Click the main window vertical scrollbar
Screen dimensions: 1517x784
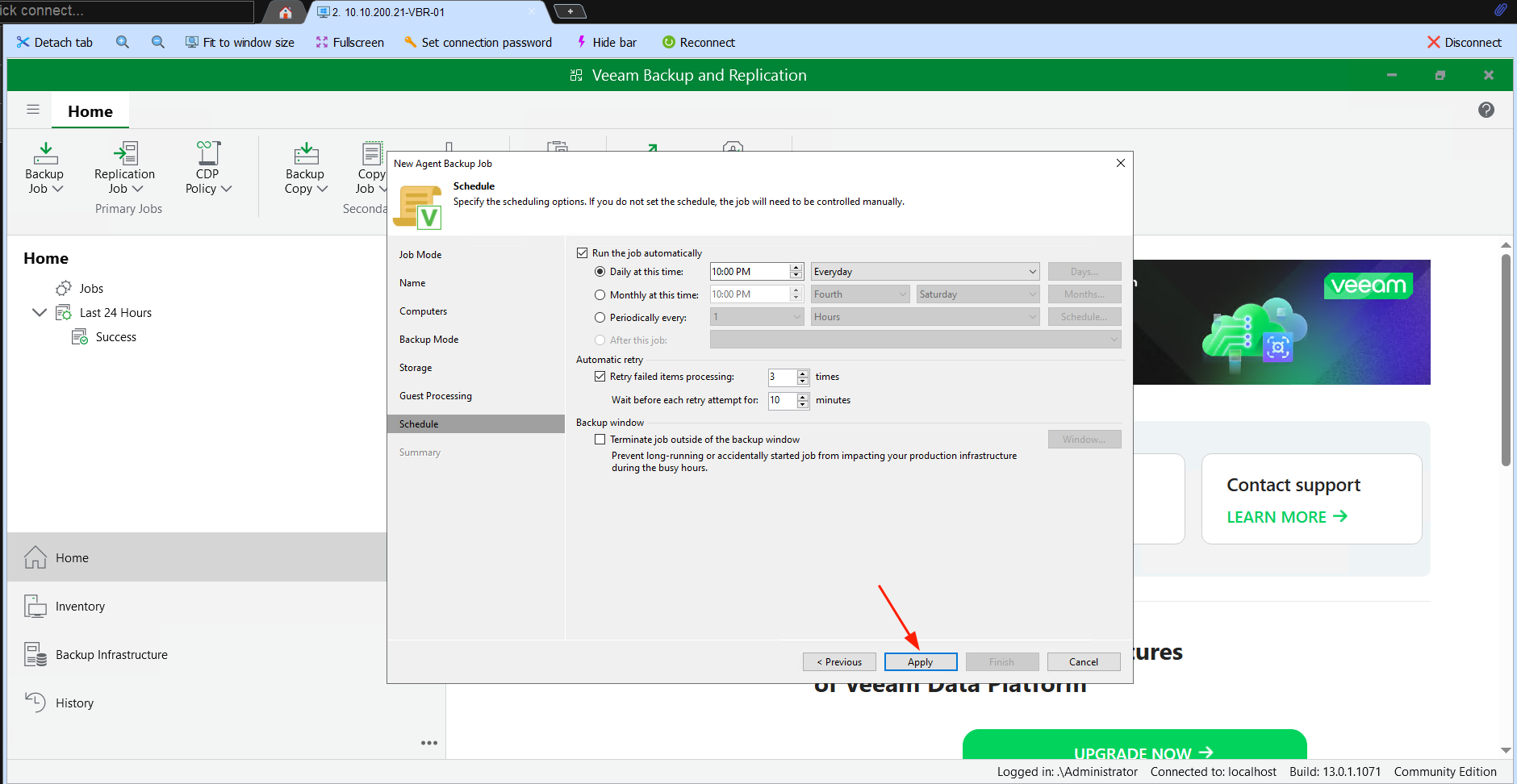[x=1506, y=360]
